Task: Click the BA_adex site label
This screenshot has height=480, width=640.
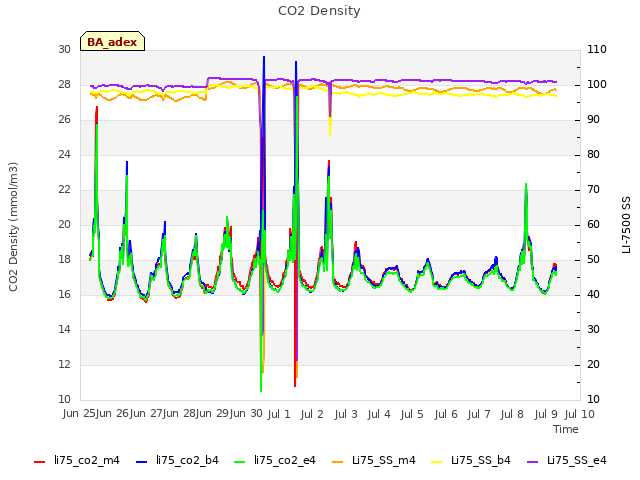Action: click(x=112, y=42)
